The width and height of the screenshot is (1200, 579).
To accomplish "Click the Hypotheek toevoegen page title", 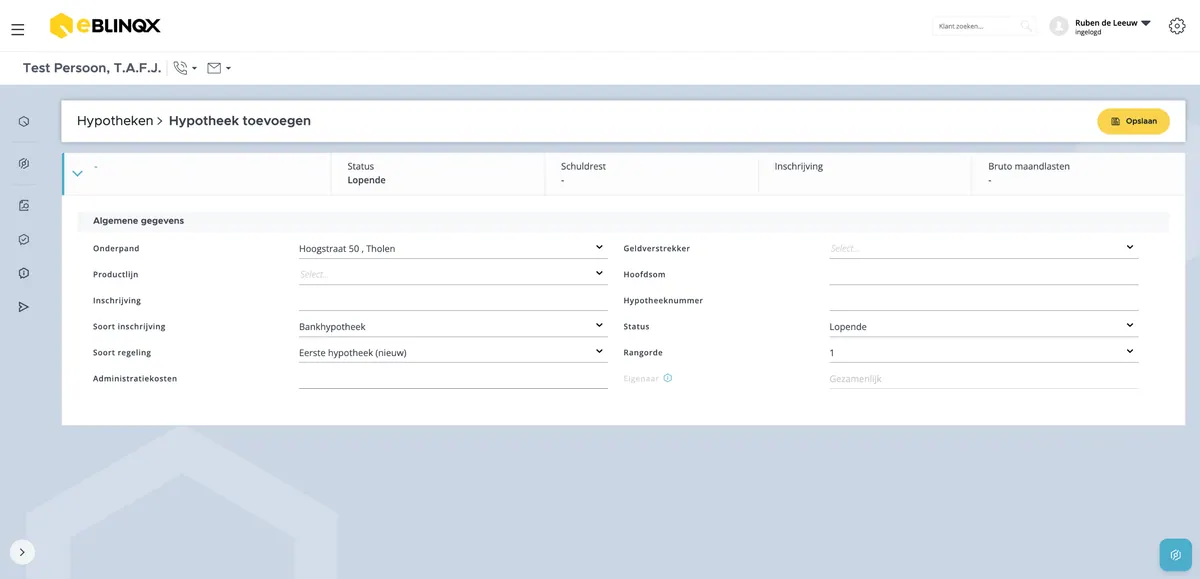I will pyautogui.click(x=240, y=121).
